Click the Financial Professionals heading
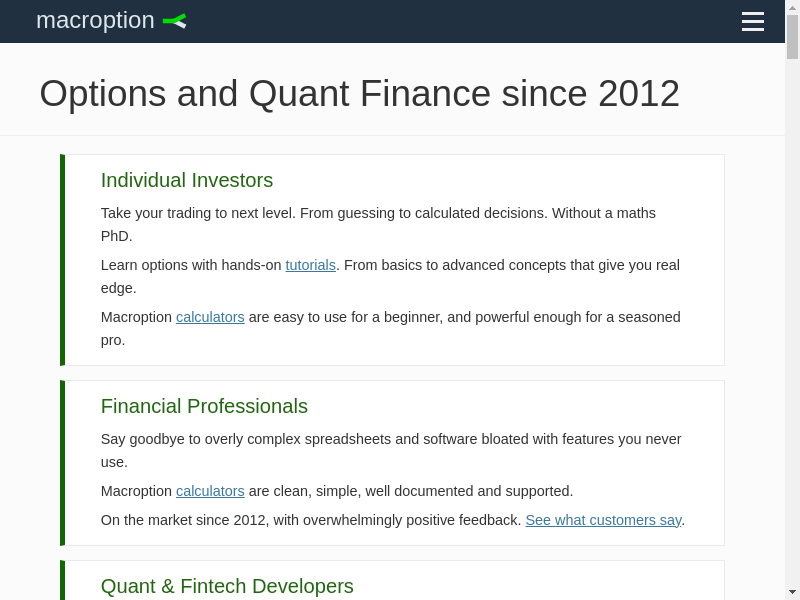Image resolution: width=800 pixels, height=600 pixels. click(204, 406)
